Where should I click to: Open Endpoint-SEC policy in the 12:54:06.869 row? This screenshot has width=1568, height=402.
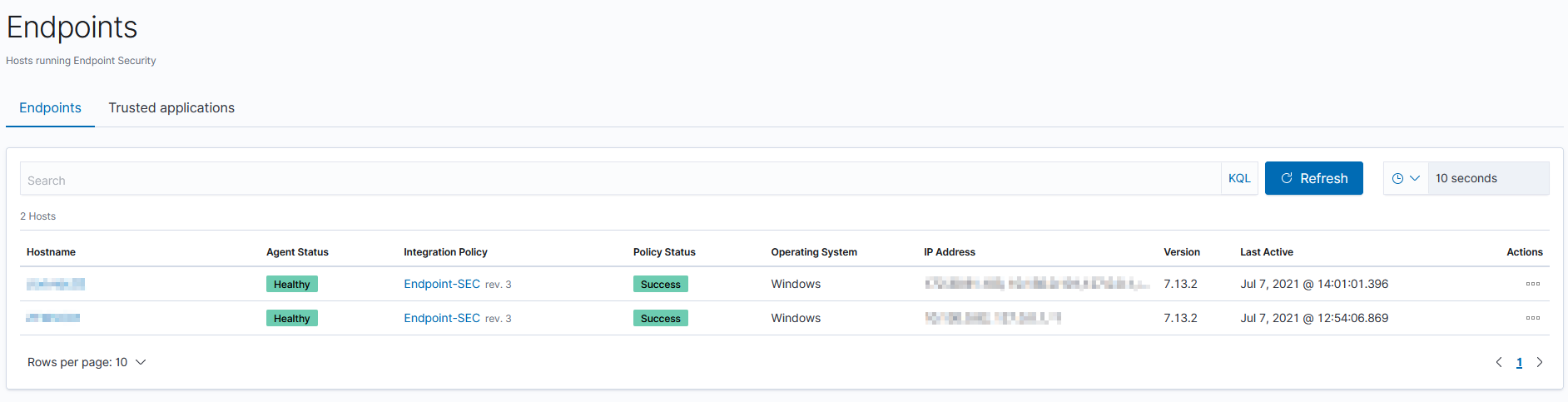[x=442, y=318]
